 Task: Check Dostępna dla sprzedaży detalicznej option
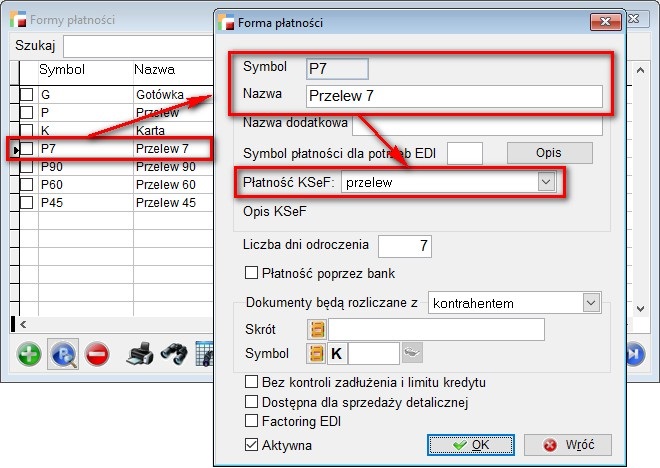(x=252, y=403)
